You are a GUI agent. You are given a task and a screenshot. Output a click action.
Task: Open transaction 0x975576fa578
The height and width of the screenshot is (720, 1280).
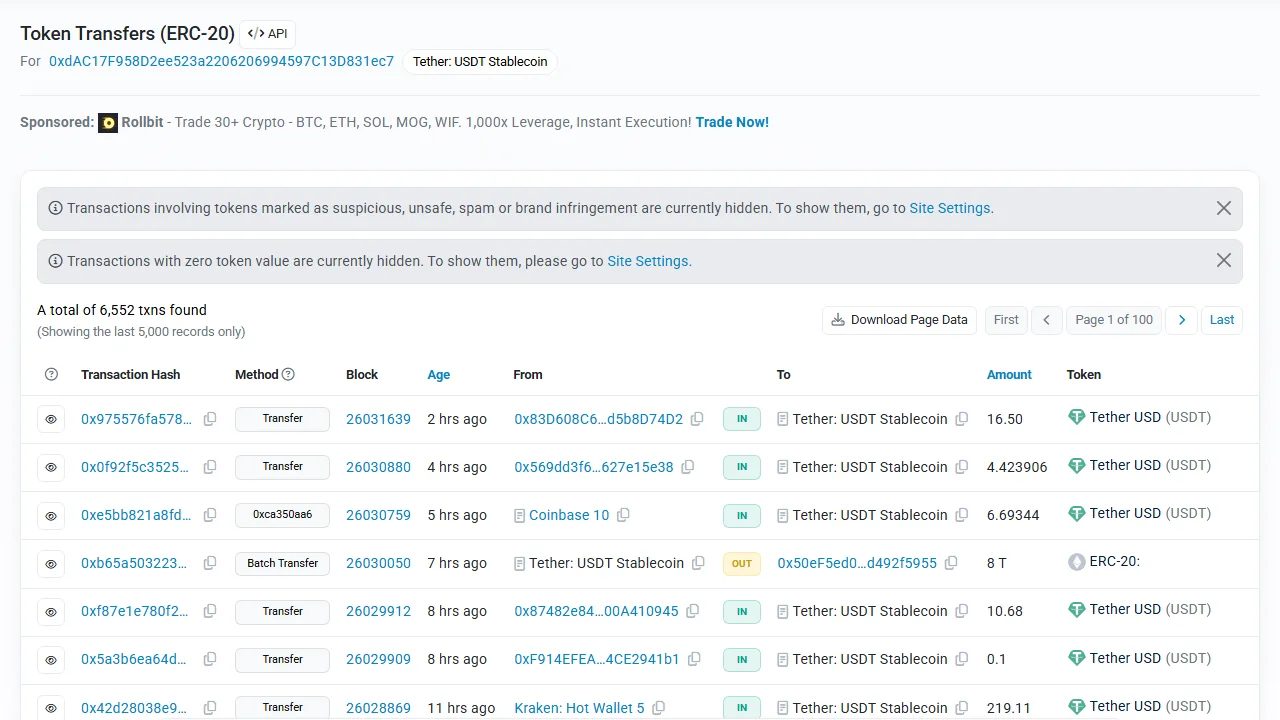(136, 419)
